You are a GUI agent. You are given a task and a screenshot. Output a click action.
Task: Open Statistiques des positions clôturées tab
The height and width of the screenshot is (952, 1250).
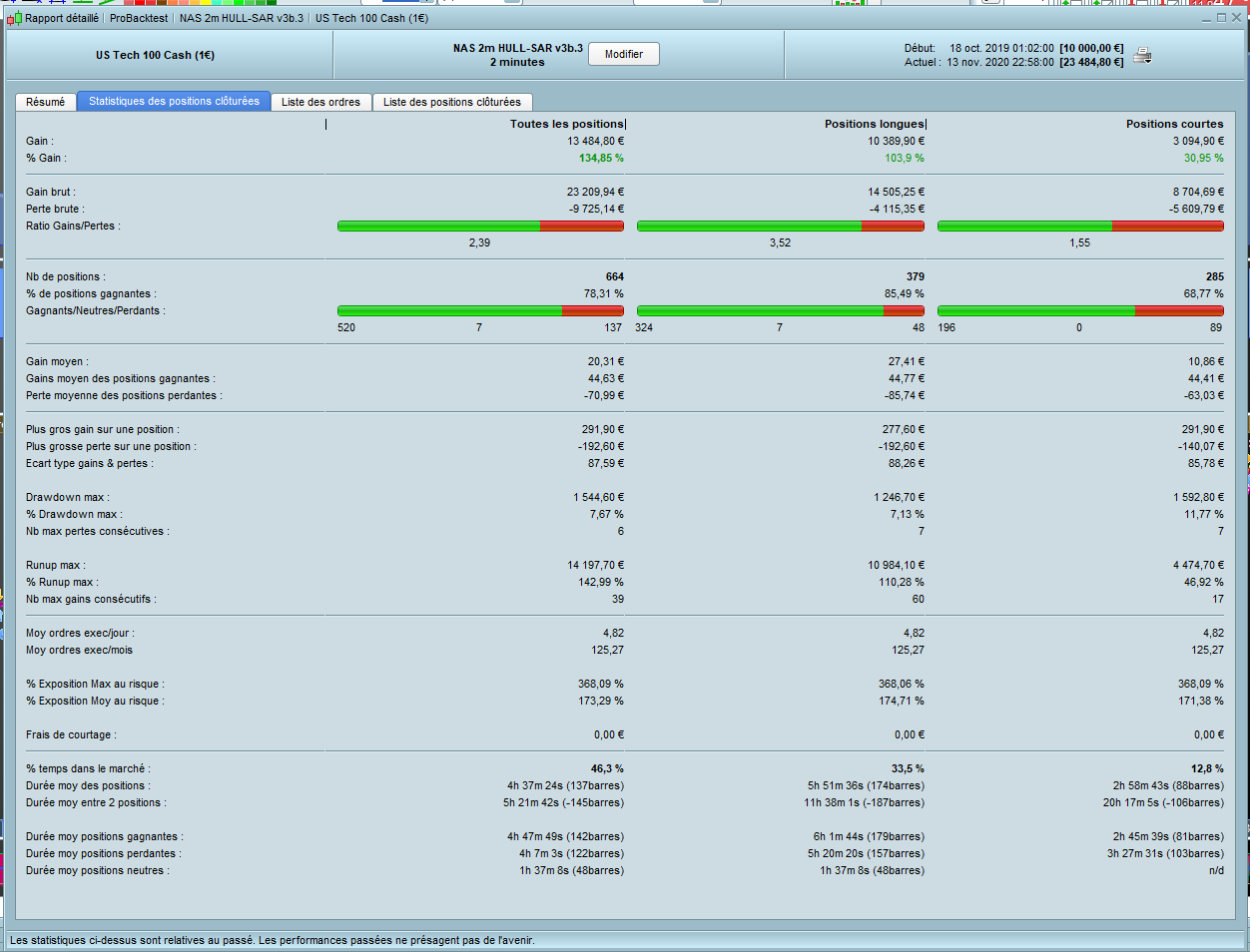coord(174,101)
